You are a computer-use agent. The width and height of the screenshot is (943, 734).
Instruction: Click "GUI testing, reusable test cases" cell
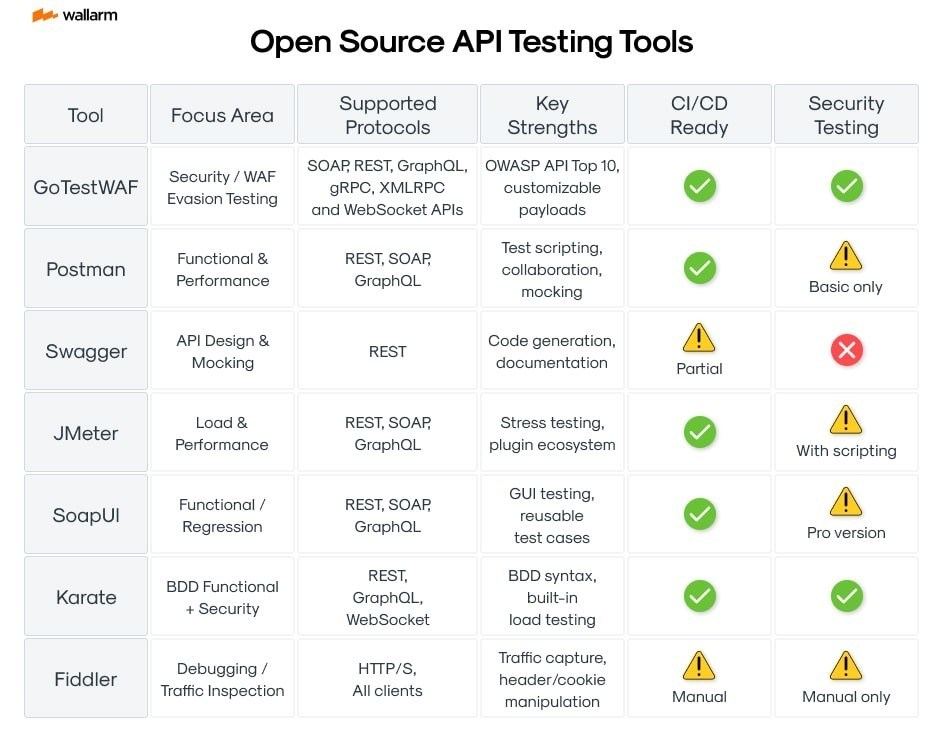pos(552,515)
